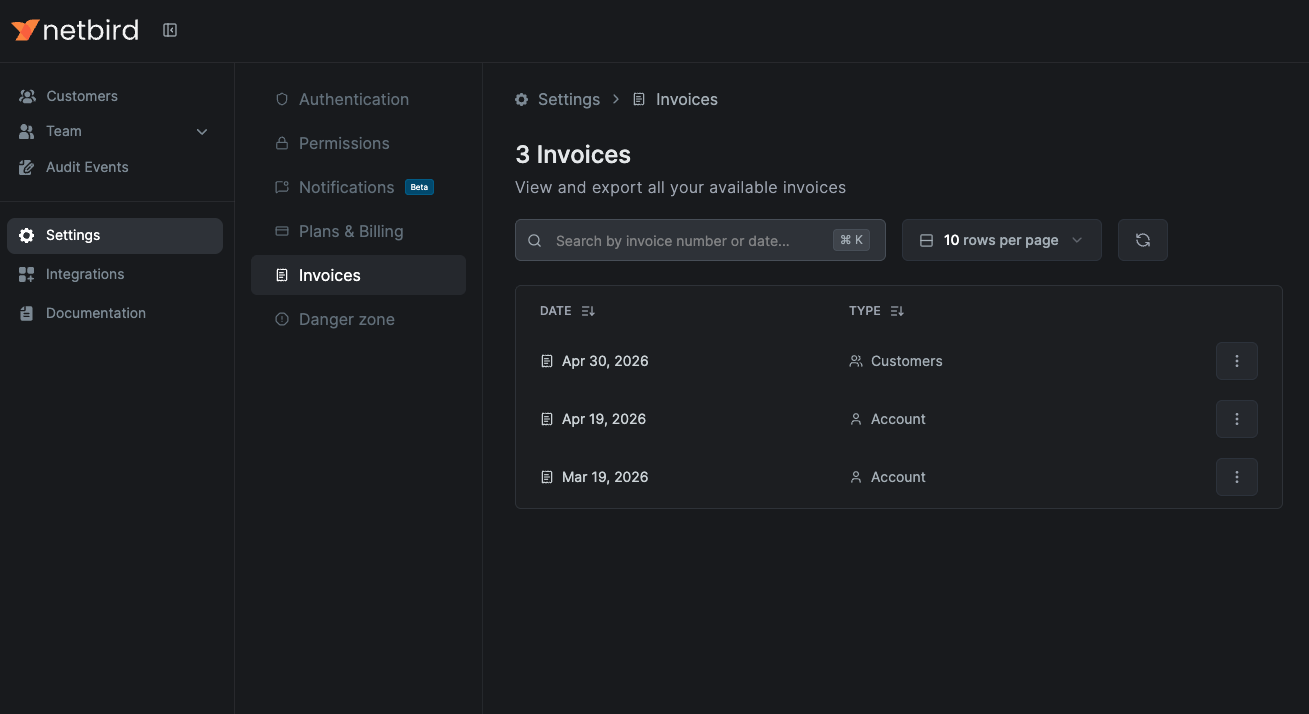Click the ⌘K shortcut badge
The image size is (1309, 714).
click(x=852, y=240)
